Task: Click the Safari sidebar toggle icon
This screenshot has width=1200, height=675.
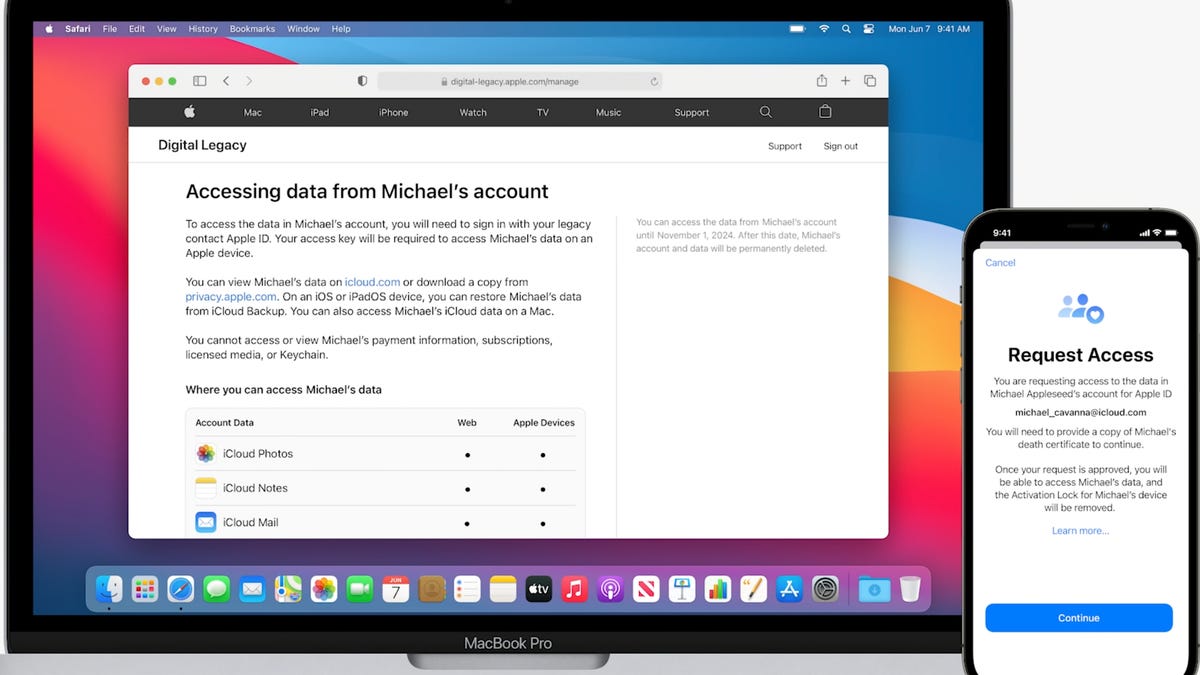Action: click(200, 81)
